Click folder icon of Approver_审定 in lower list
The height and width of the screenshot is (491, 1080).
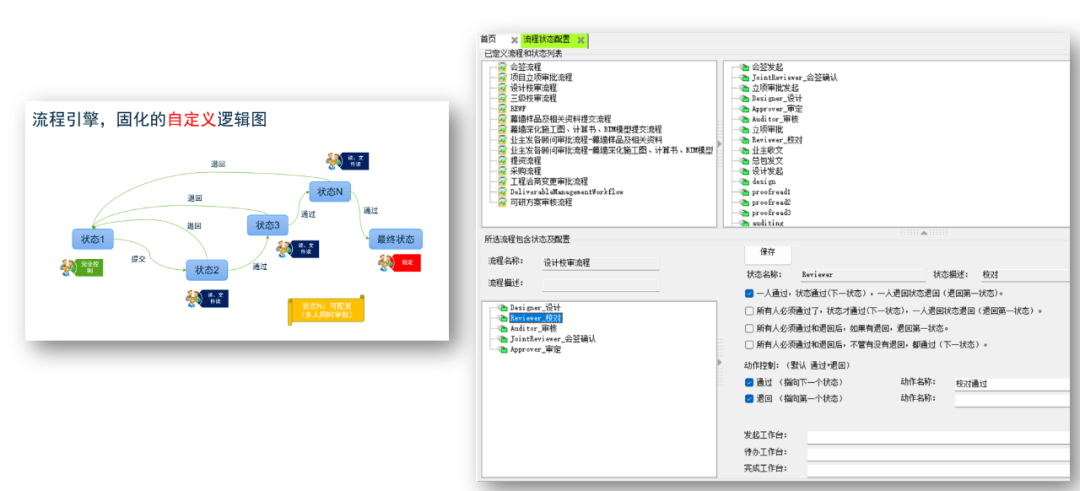pos(503,350)
